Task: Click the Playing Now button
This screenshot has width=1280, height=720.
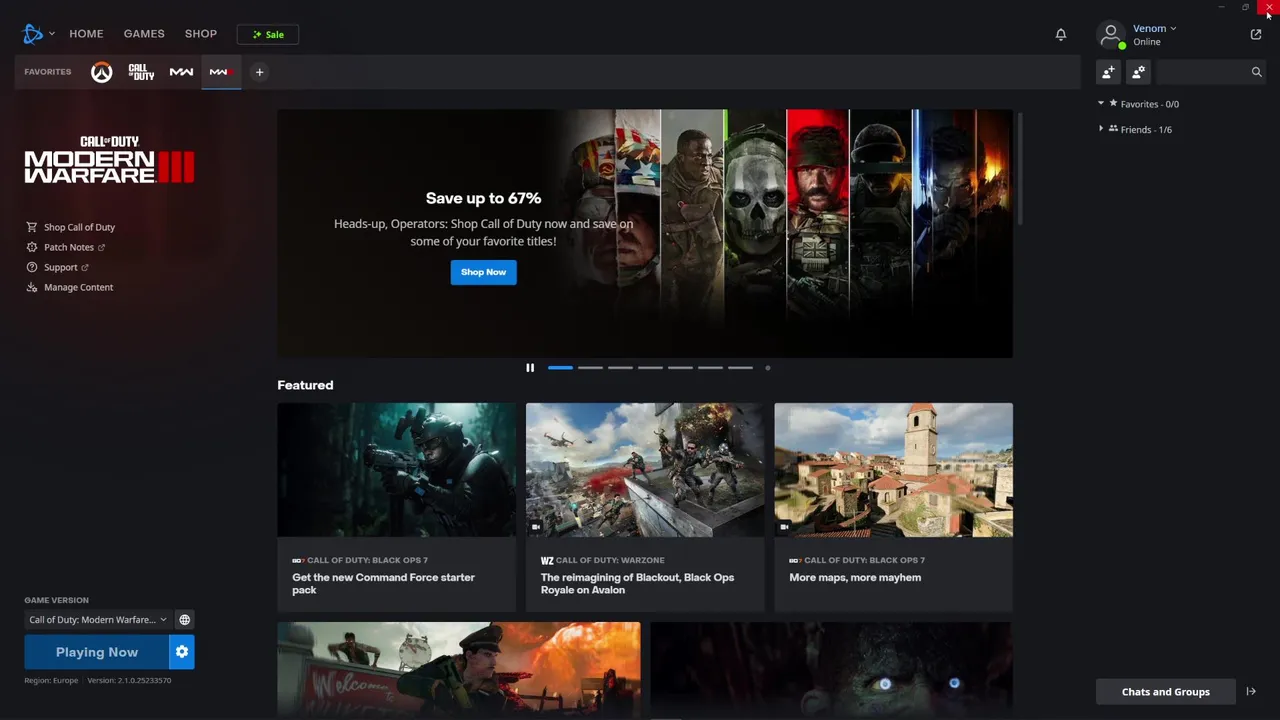Action: coord(96,652)
